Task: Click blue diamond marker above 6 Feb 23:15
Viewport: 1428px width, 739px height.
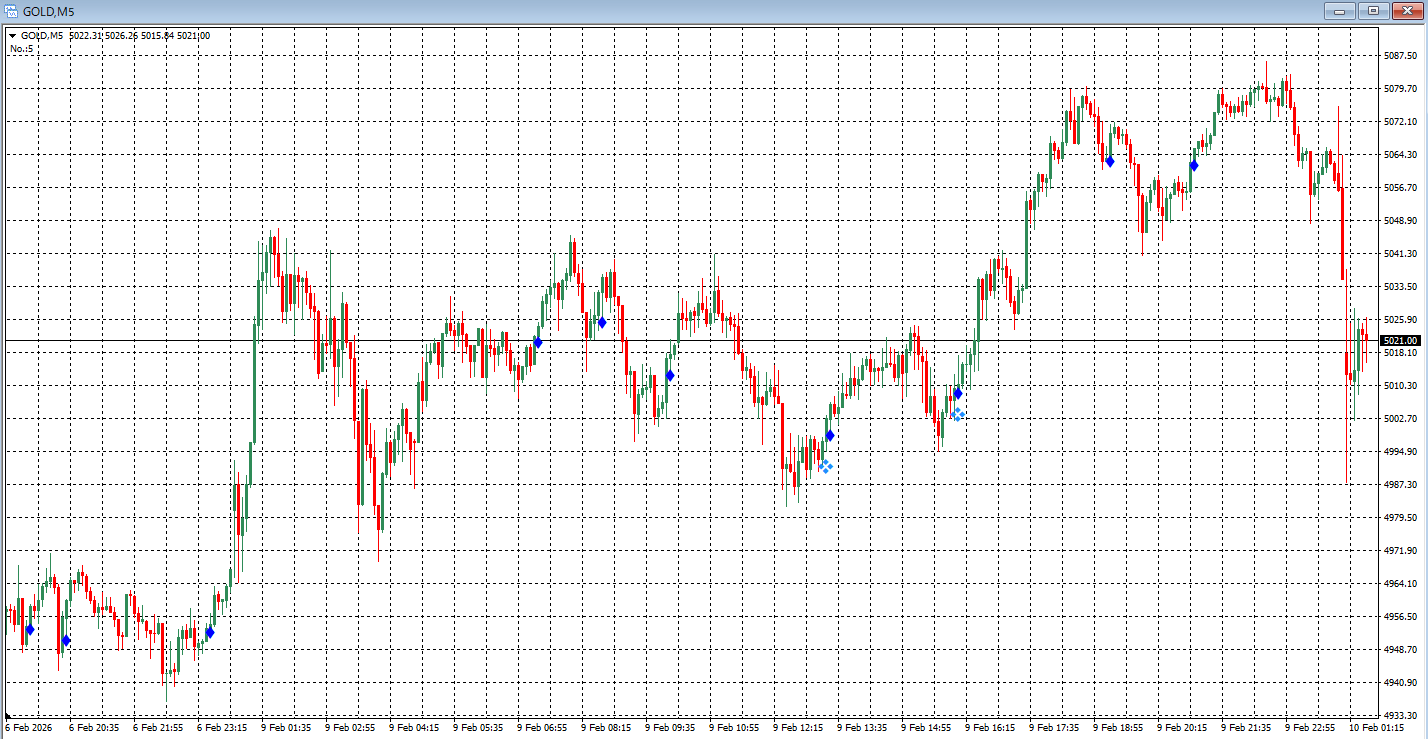Action: click(x=210, y=632)
